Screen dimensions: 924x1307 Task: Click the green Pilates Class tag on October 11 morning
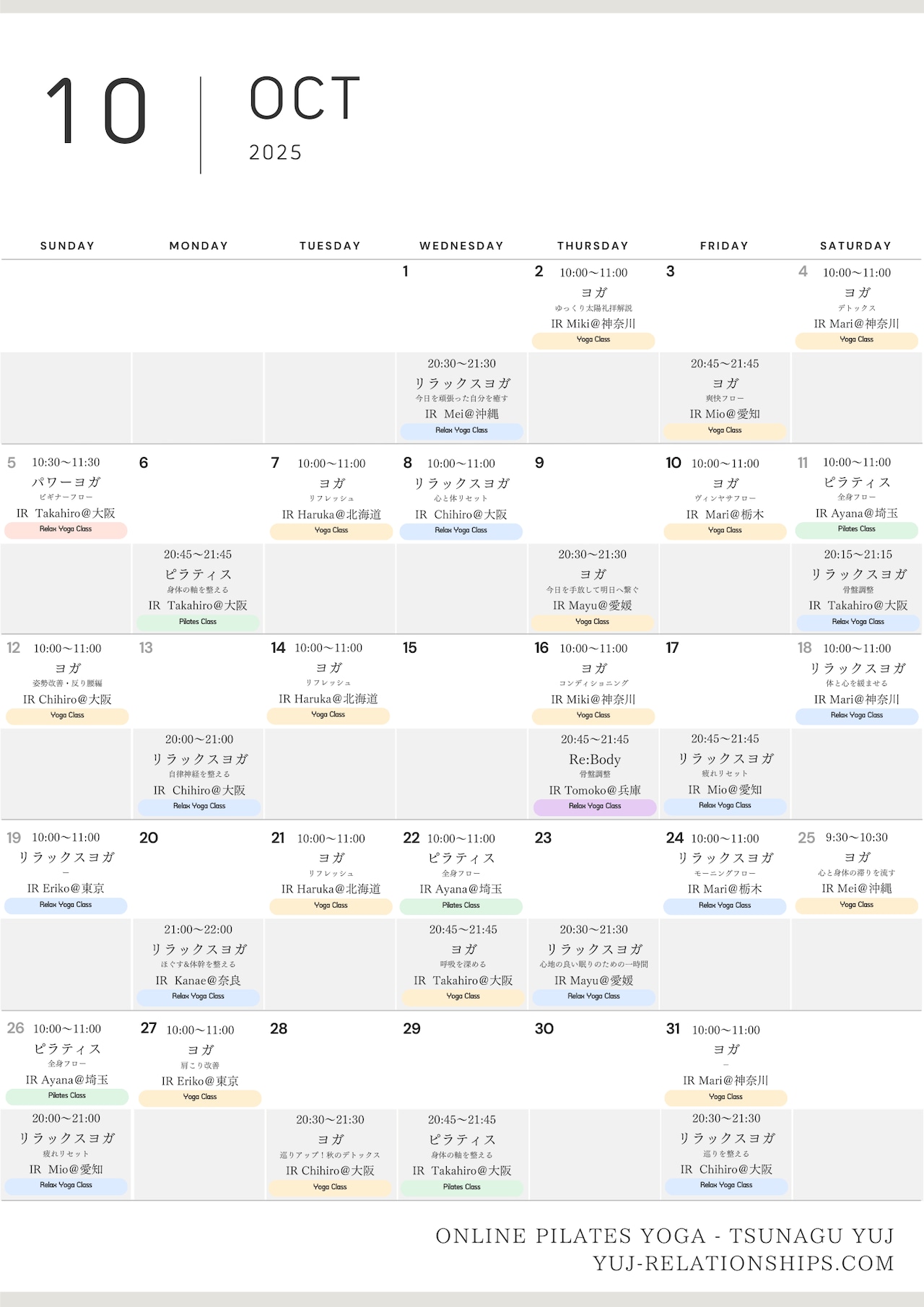[x=856, y=529]
